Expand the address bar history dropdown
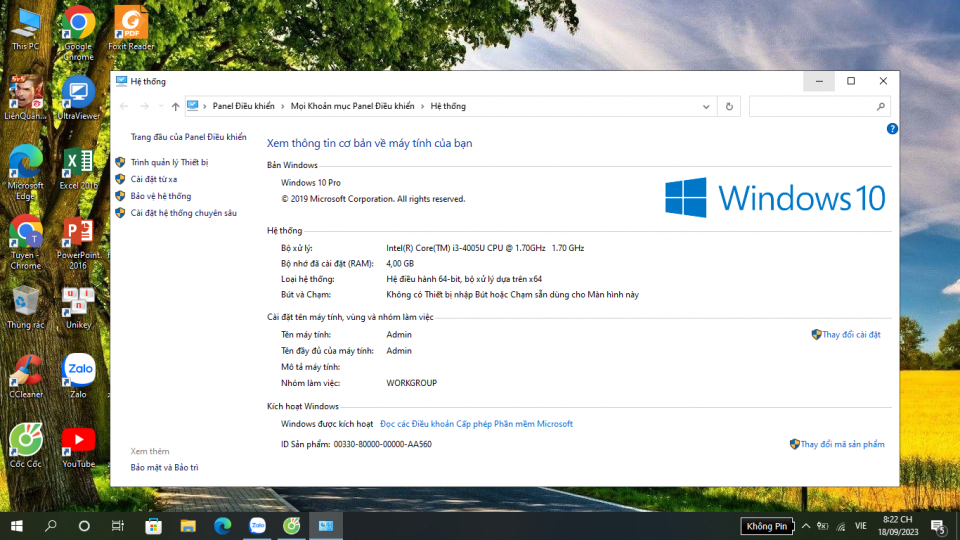The height and width of the screenshot is (540, 960). [x=706, y=106]
